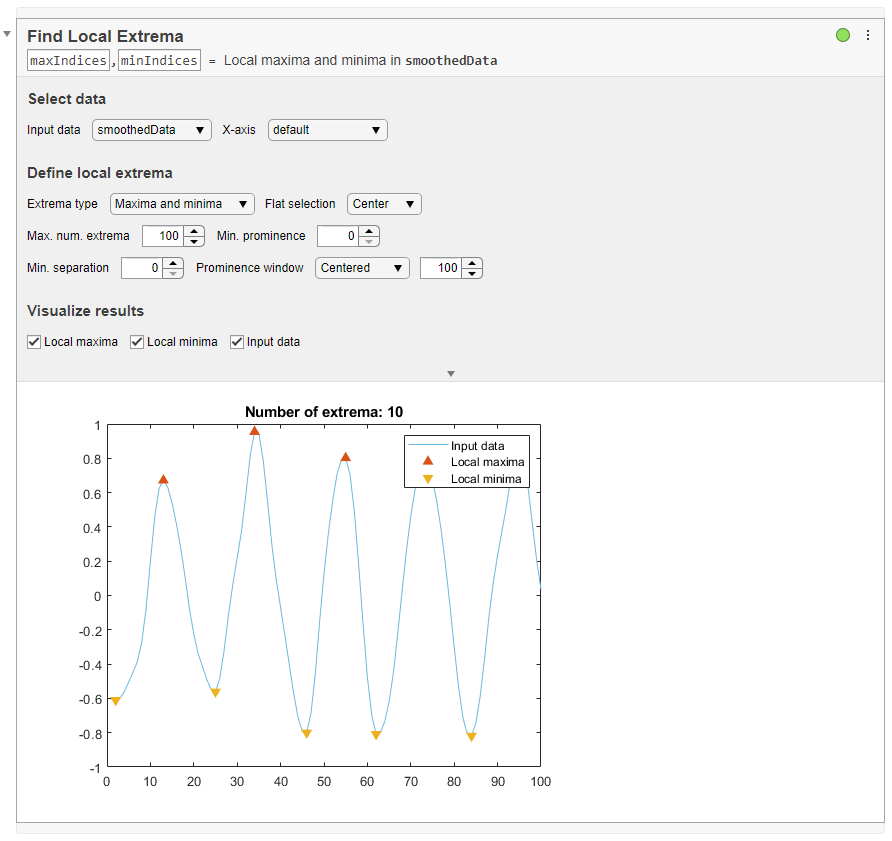This screenshot has width=892, height=841.
Task: Increase Min. separation using the up arrow
Action: tap(172, 263)
